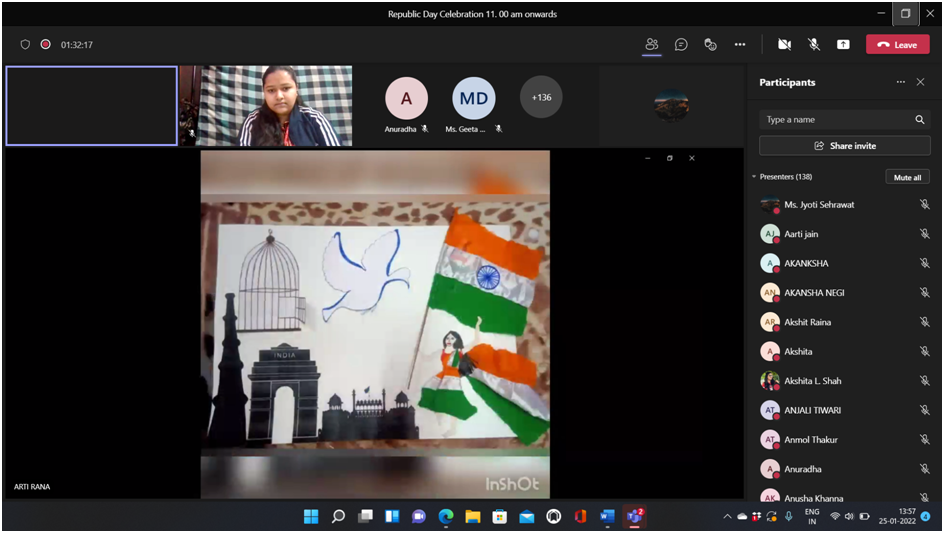The height and width of the screenshot is (533, 944).
Task: Open Microsoft Edge from the taskbar
Action: tap(446, 516)
